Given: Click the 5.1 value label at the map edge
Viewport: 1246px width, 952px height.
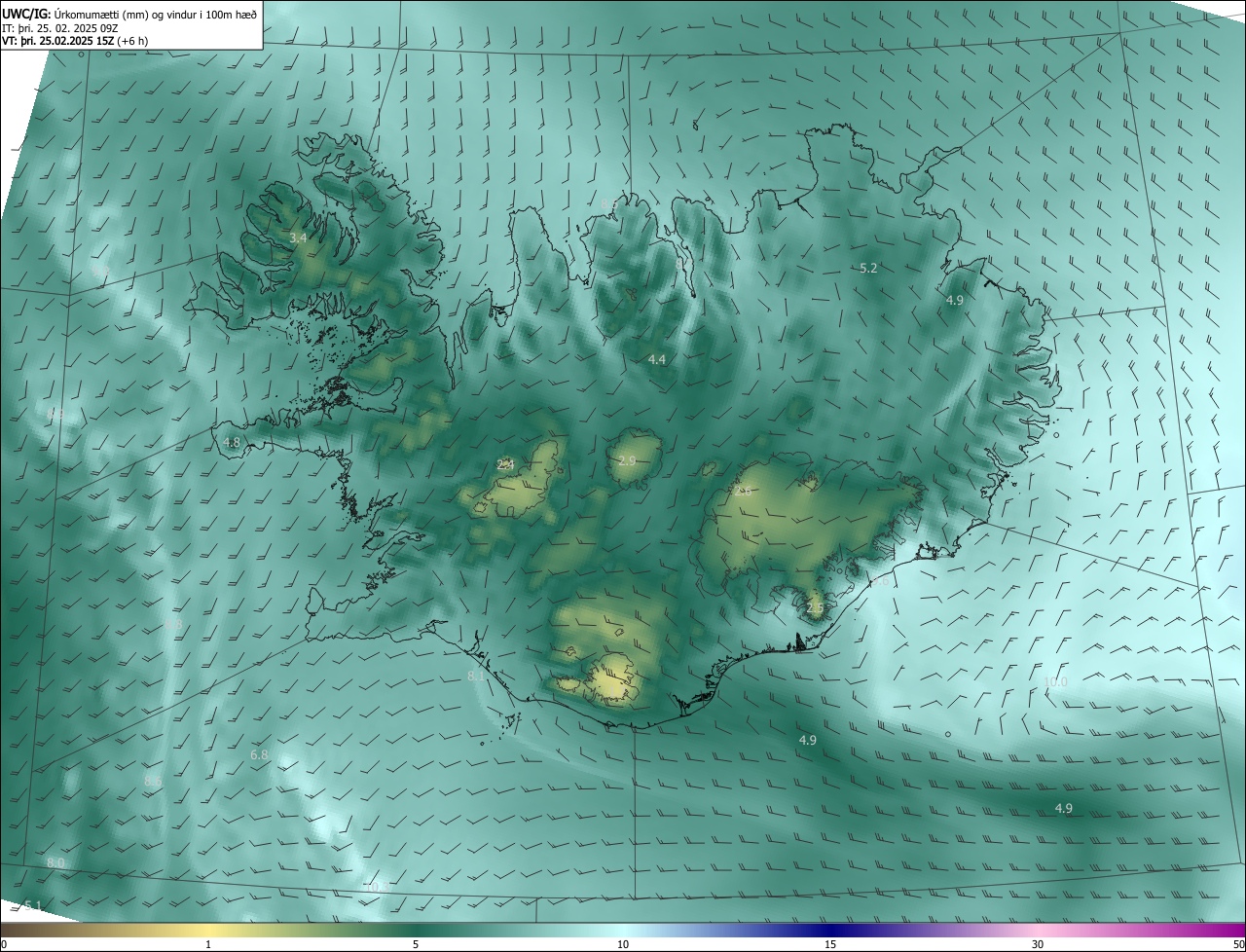Looking at the screenshot, I should 33,906.
